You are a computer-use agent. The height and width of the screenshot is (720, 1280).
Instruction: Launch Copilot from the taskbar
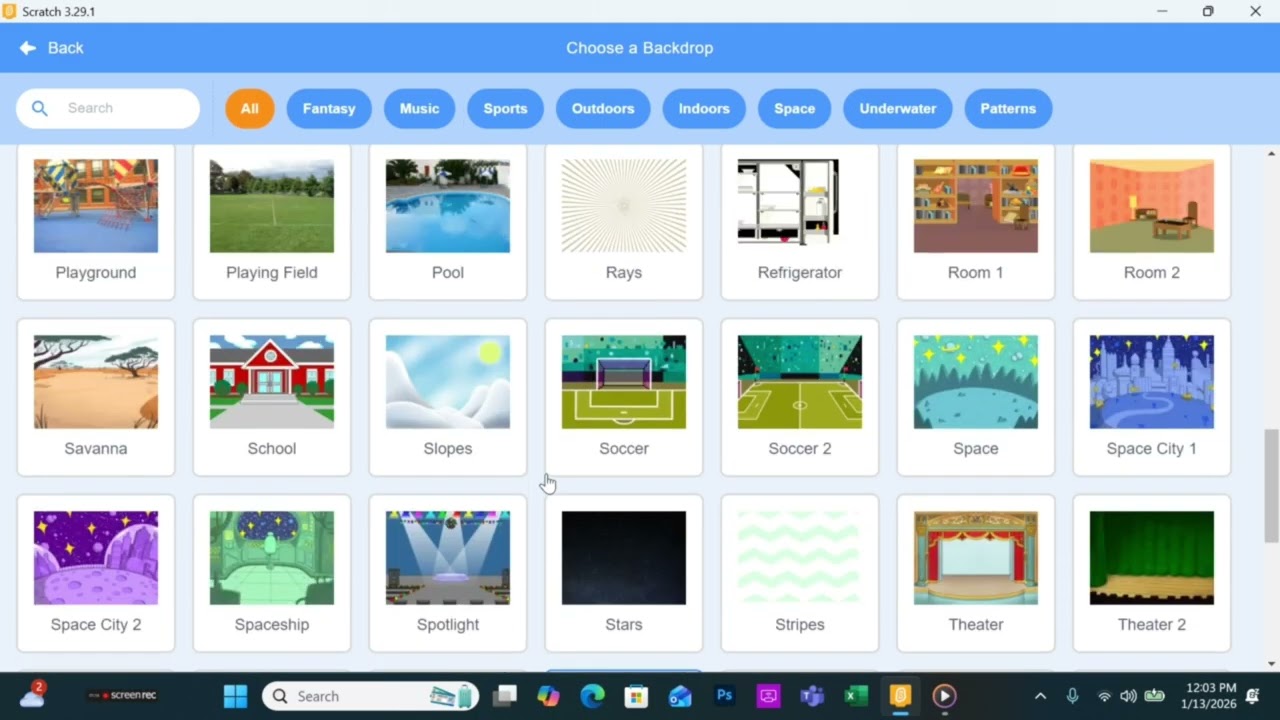(x=548, y=696)
